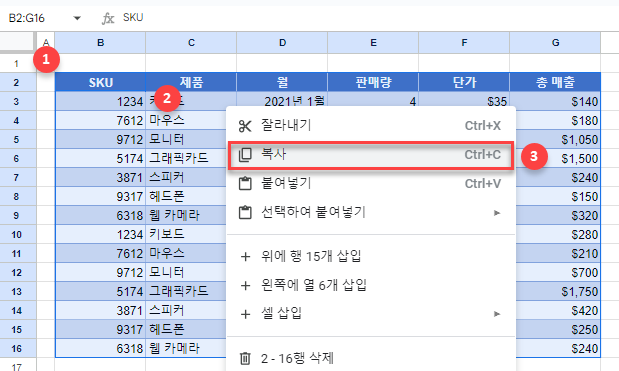Select row 9 header
This screenshot has height=371, width=619.
click(x=17, y=215)
